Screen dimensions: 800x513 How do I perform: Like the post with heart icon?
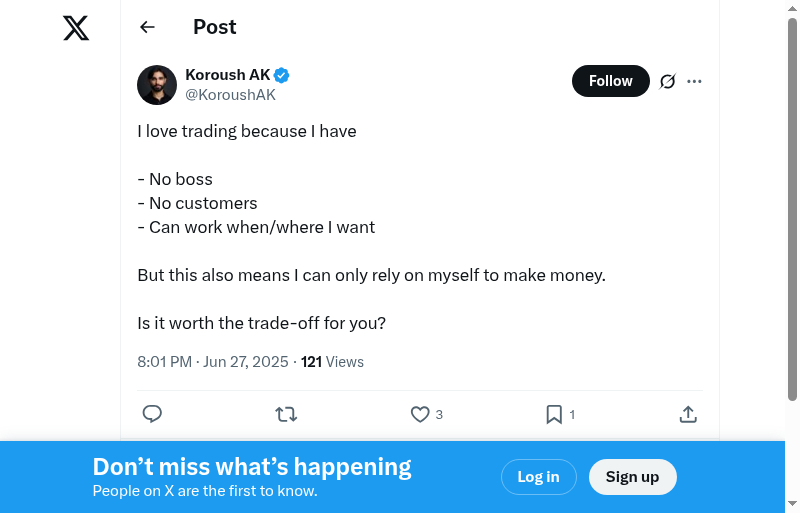click(420, 414)
